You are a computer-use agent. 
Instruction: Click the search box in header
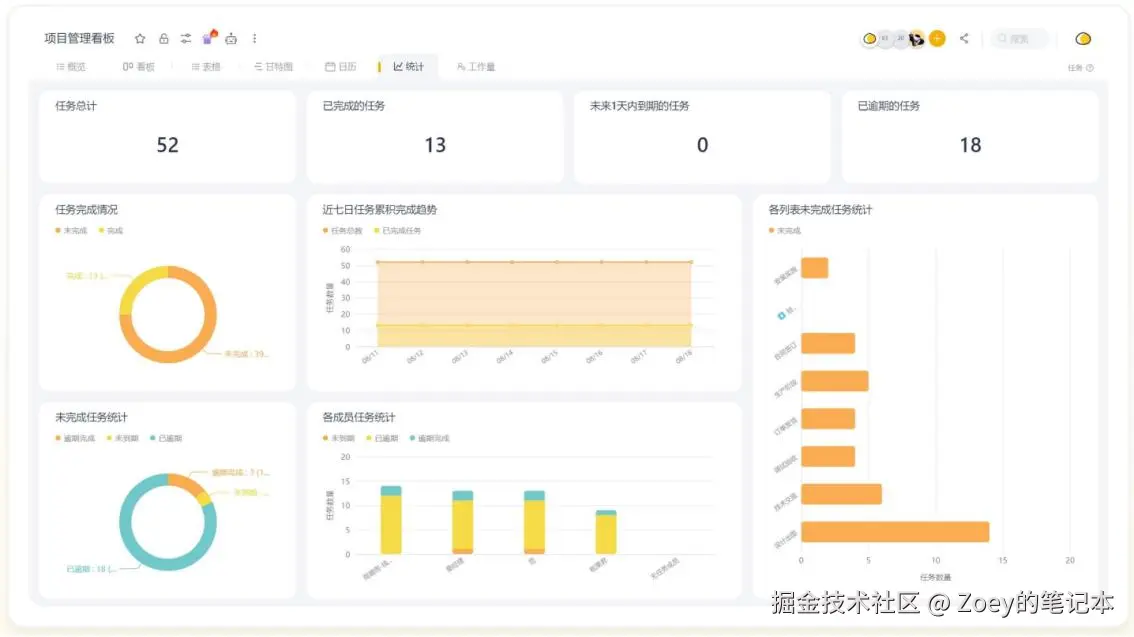pos(1019,38)
